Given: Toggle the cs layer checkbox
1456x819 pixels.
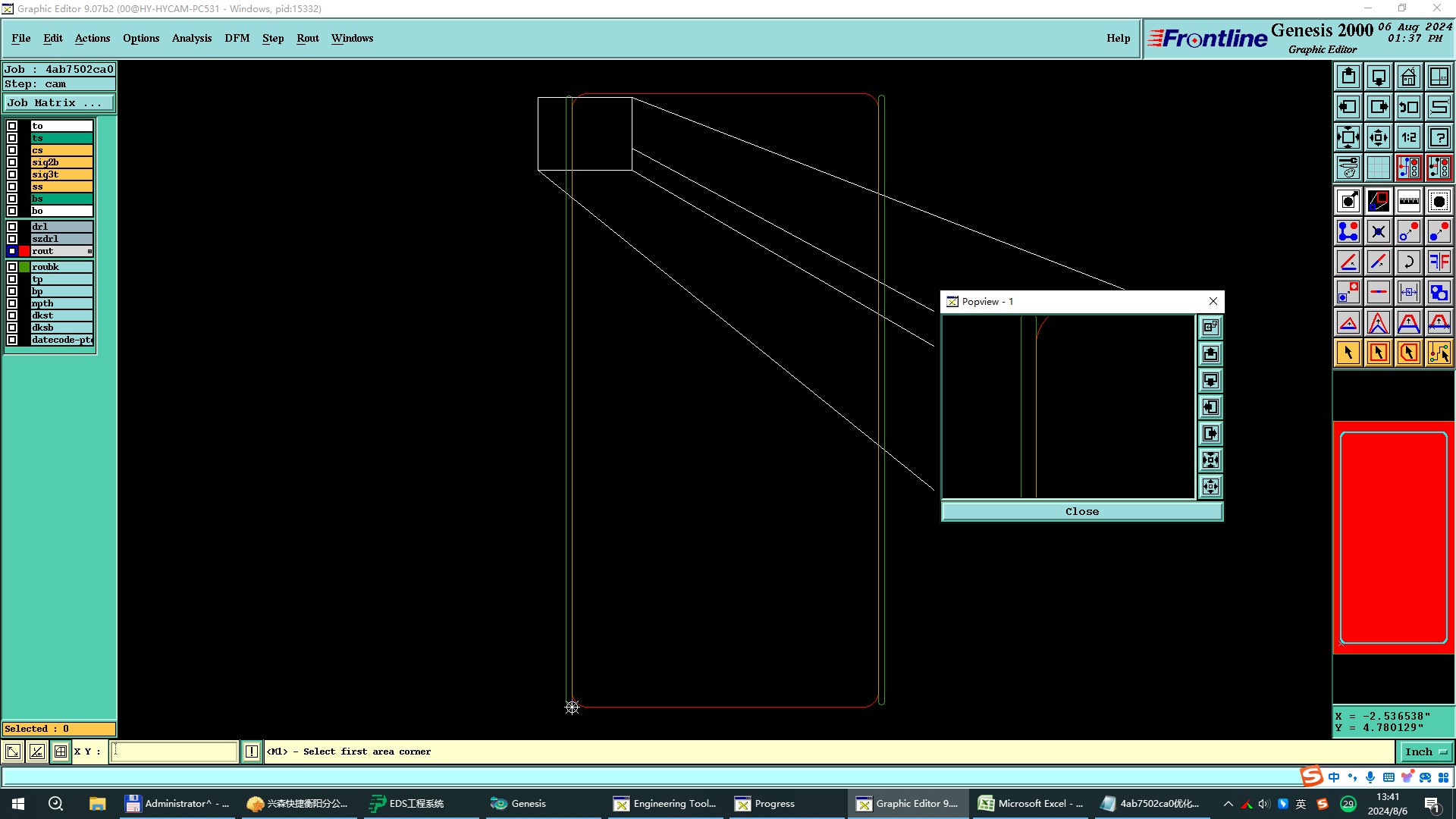Looking at the screenshot, I should (12, 150).
